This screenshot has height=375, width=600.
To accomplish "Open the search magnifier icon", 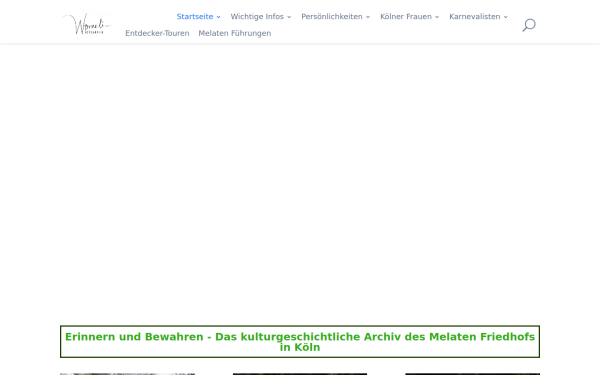I will [529, 25].
